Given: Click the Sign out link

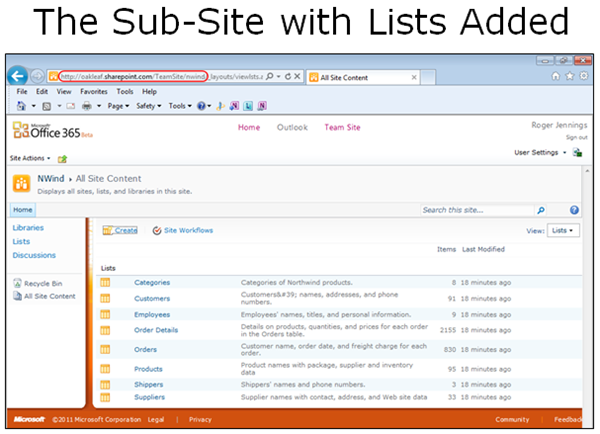Looking at the screenshot, I should 577,137.
